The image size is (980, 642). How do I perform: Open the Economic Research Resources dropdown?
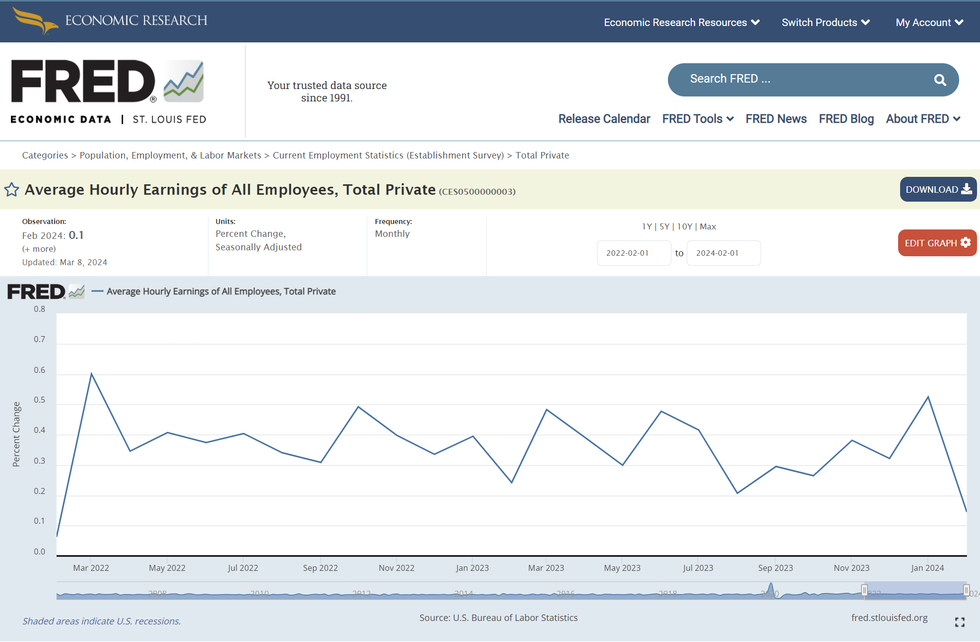pos(681,22)
